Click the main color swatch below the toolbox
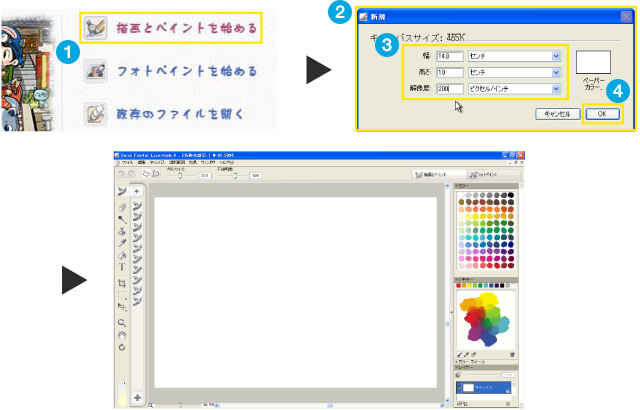The image size is (640, 410). coord(122,393)
